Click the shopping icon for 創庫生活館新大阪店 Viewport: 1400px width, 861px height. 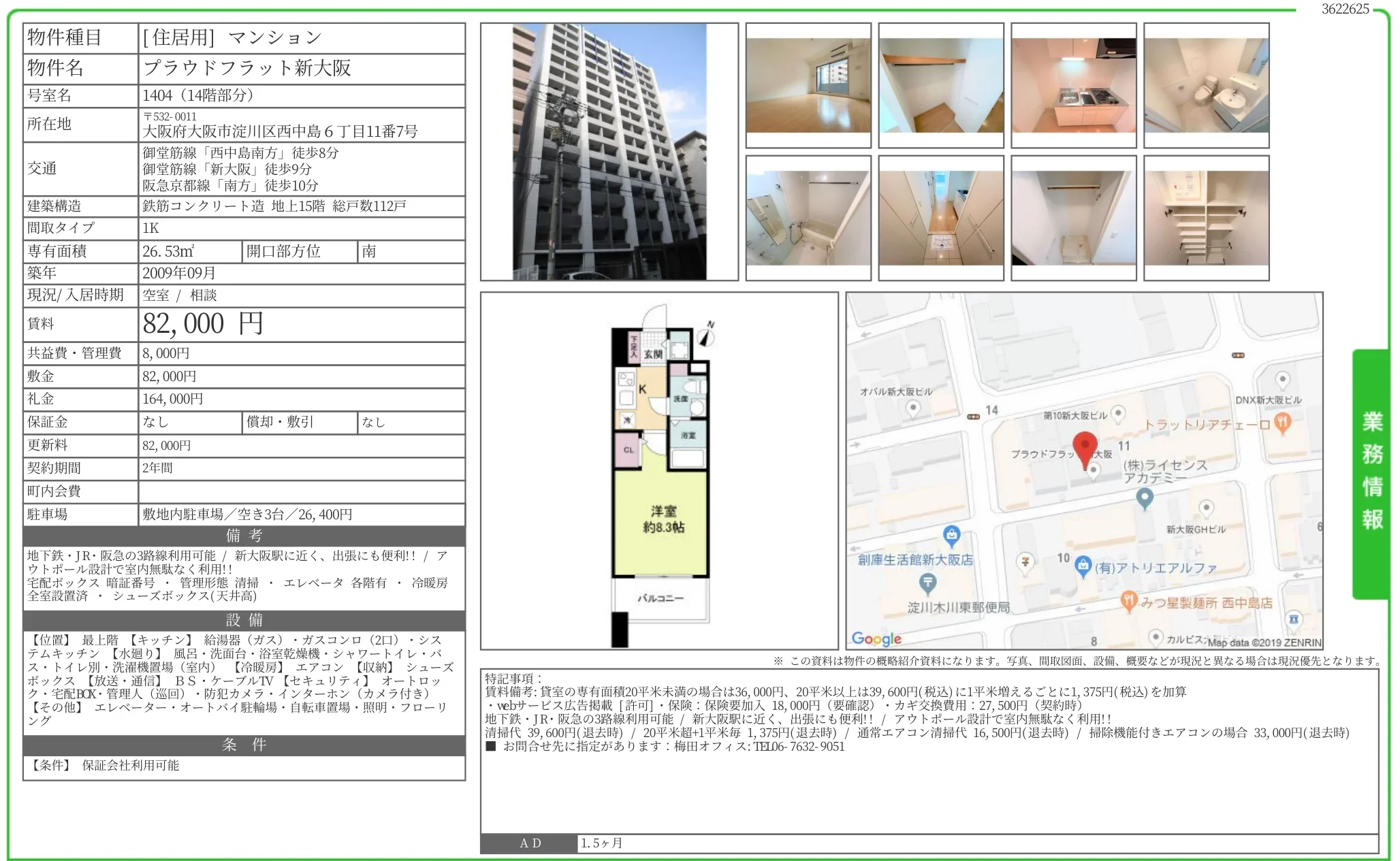952,535
